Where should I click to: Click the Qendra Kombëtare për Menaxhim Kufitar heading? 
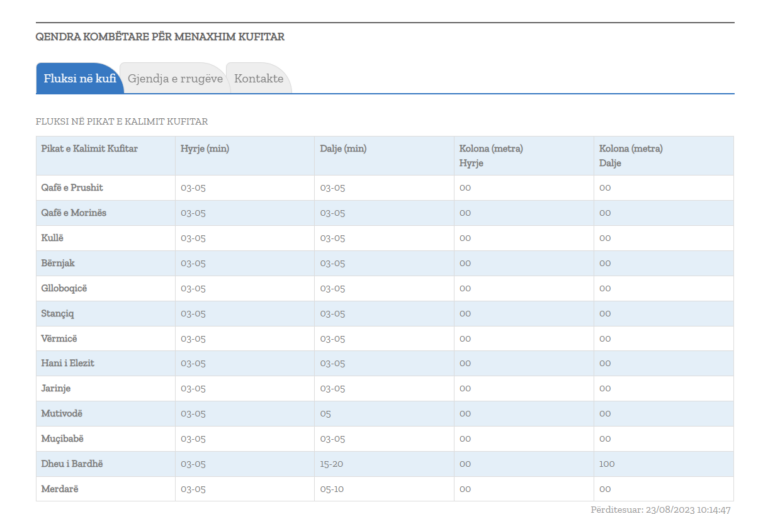160,37
